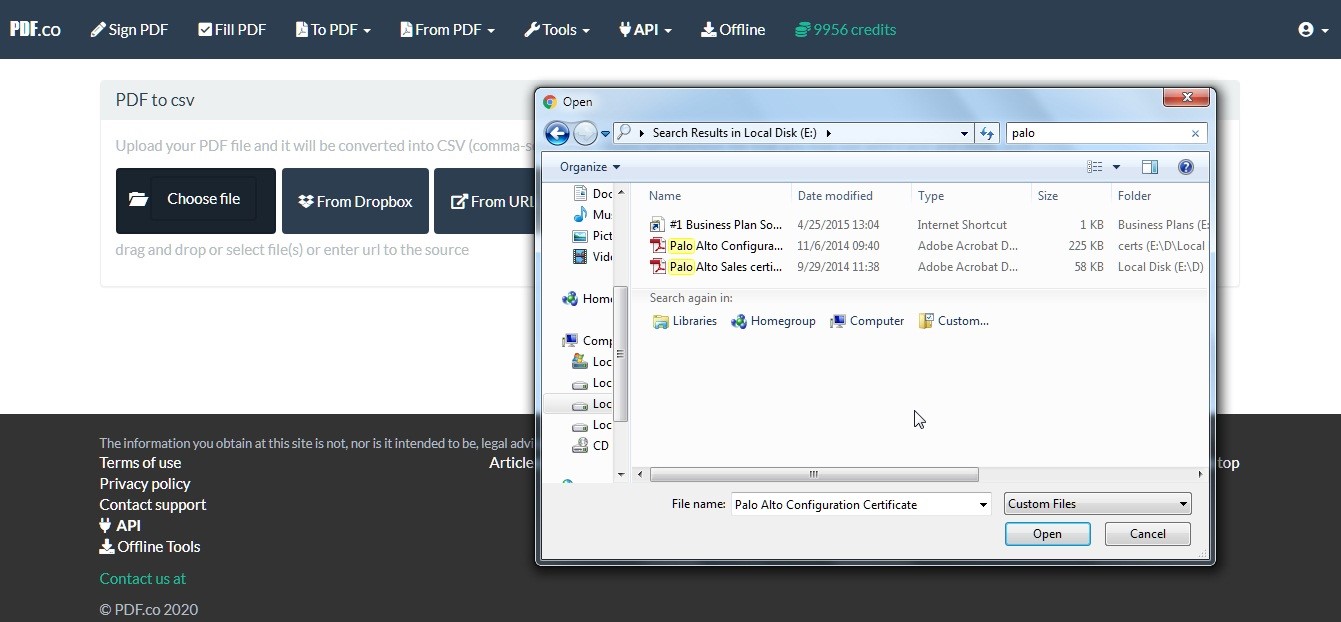The height and width of the screenshot is (622, 1341).
Task: Click '4/25/2015 13:04' date cell
Action: tap(838, 225)
